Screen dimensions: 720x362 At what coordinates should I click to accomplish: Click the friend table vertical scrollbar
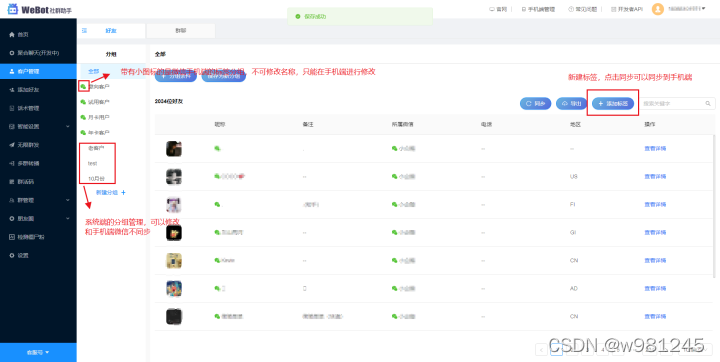click(714, 206)
